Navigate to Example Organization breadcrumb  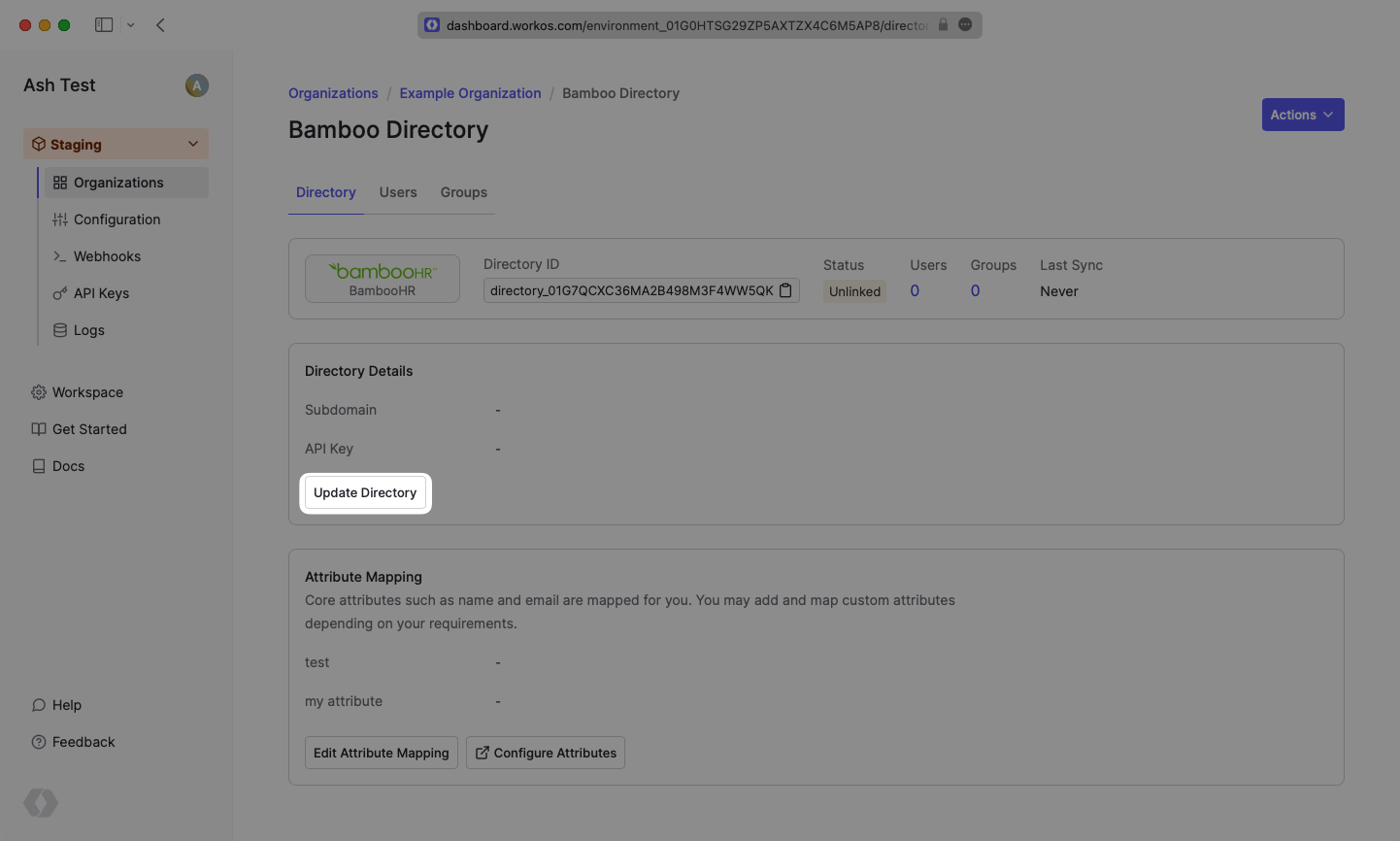(x=470, y=93)
